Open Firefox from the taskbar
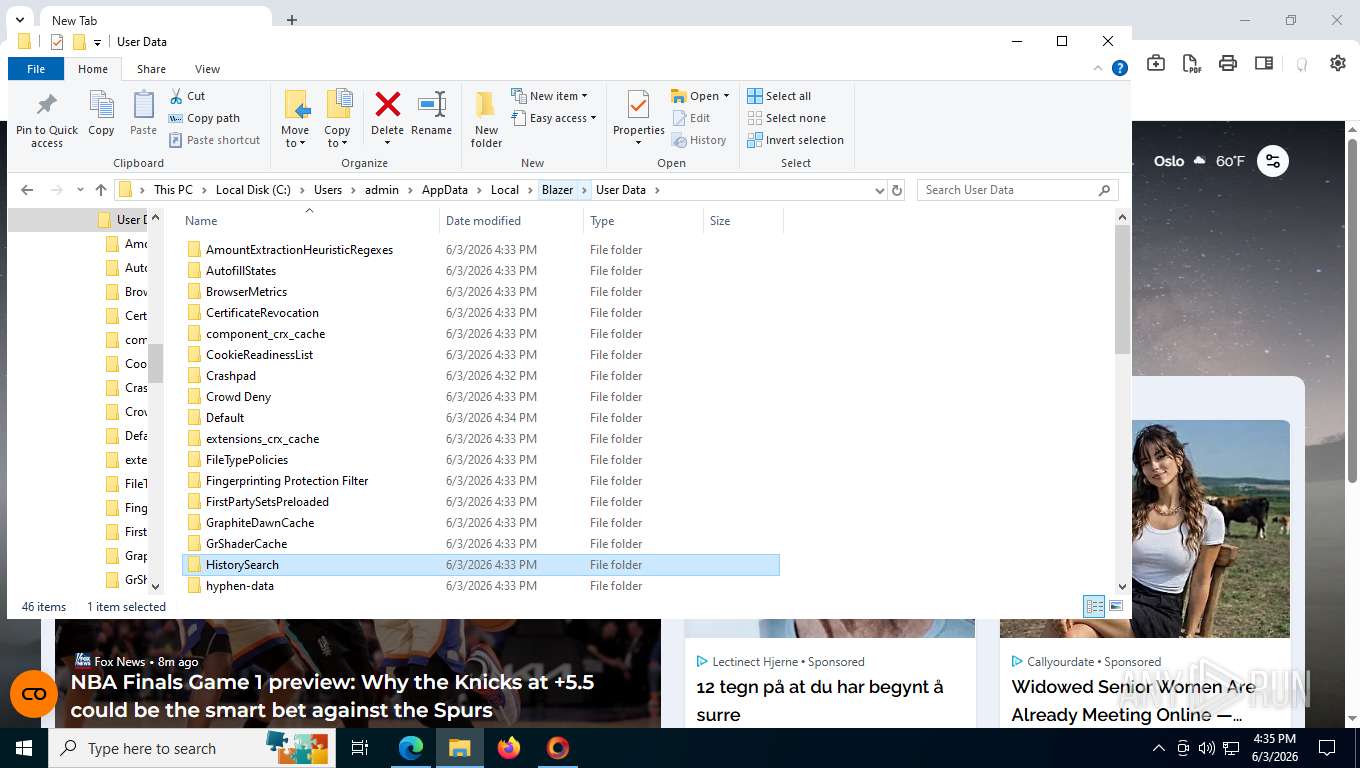The width and height of the screenshot is (1360, 768). click(509, 748)
